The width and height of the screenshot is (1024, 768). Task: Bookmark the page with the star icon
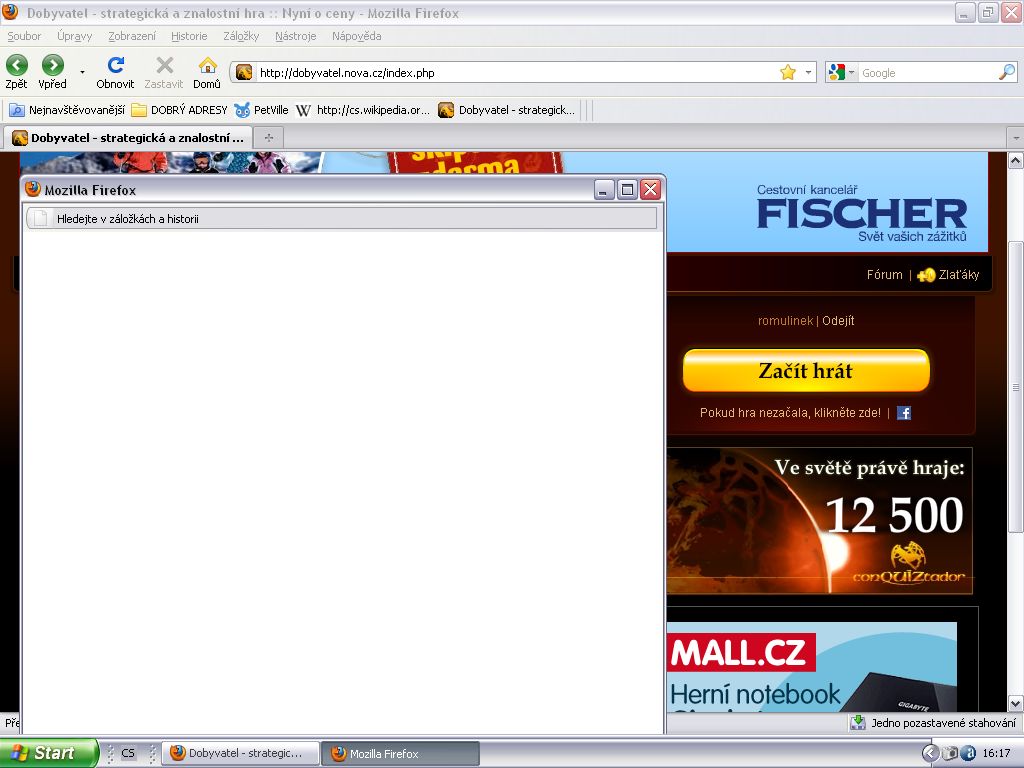[788, 72]
